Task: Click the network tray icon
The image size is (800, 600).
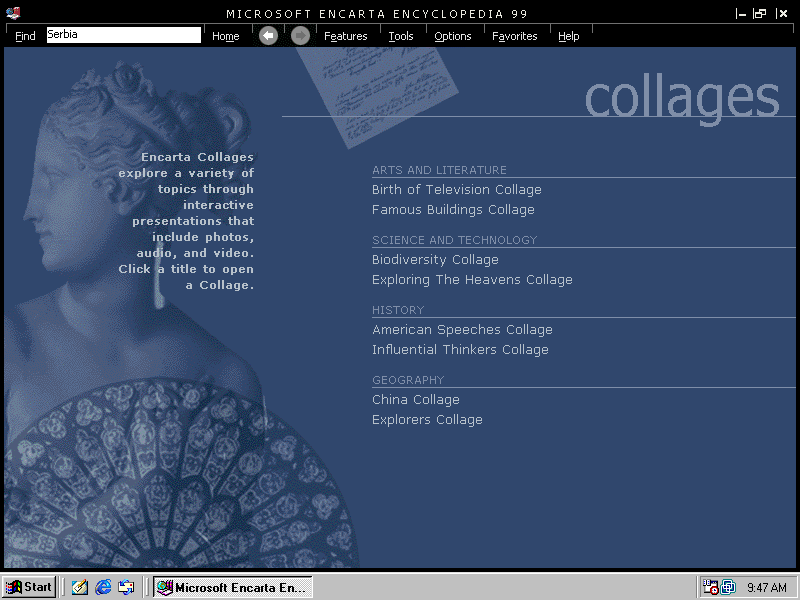Action: click(728, 587)
